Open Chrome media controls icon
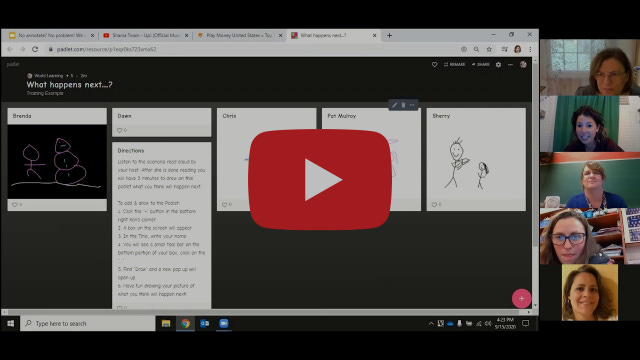640x360 pixels. pyautogui.click(x=505, y=49)
